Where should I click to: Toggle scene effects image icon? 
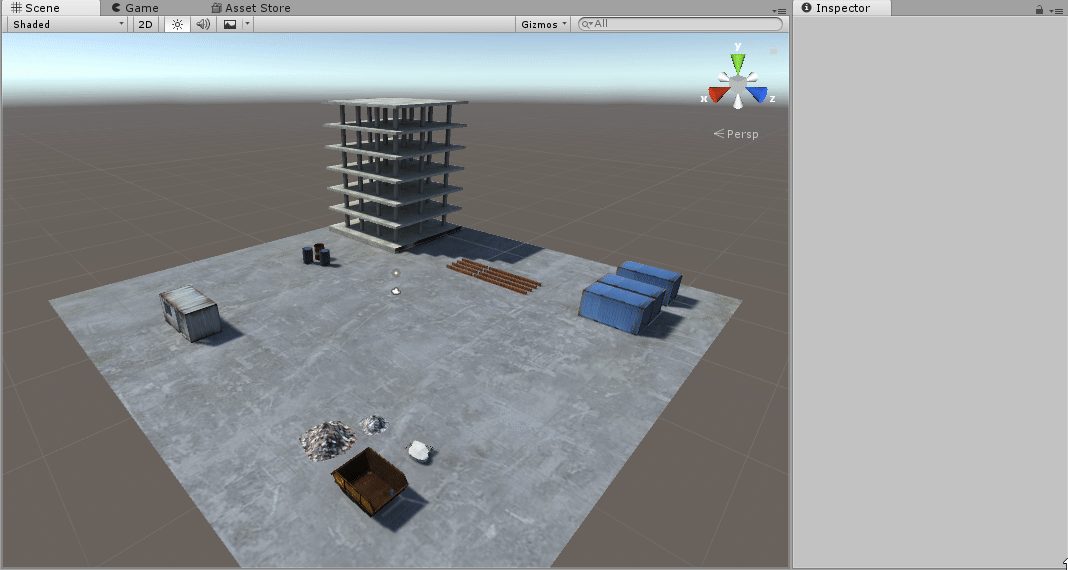[x=230, y=24]
